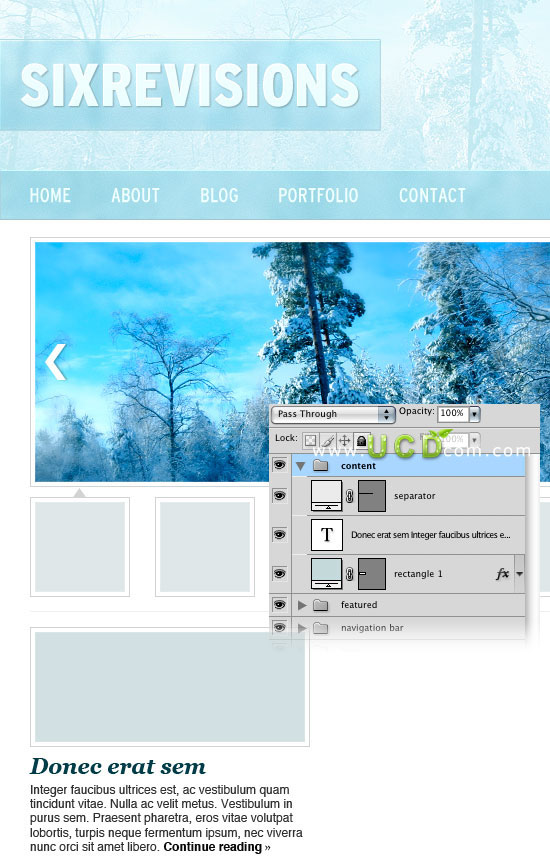Screen dimensions: 550x863
Task: Hide the rectangle 1 layer
Action: click(280, 573)
